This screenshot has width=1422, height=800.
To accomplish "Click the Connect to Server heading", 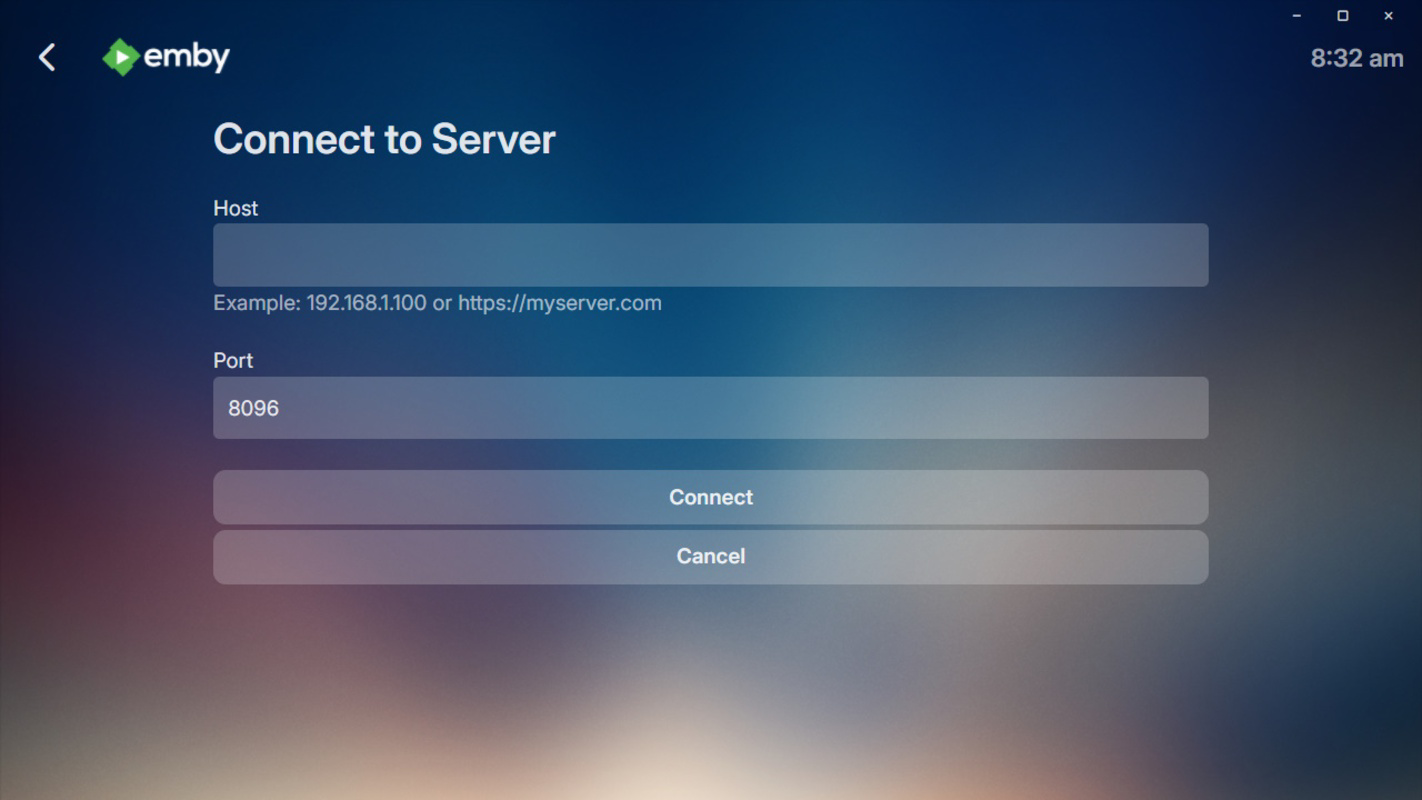I will tap(384, 139).
